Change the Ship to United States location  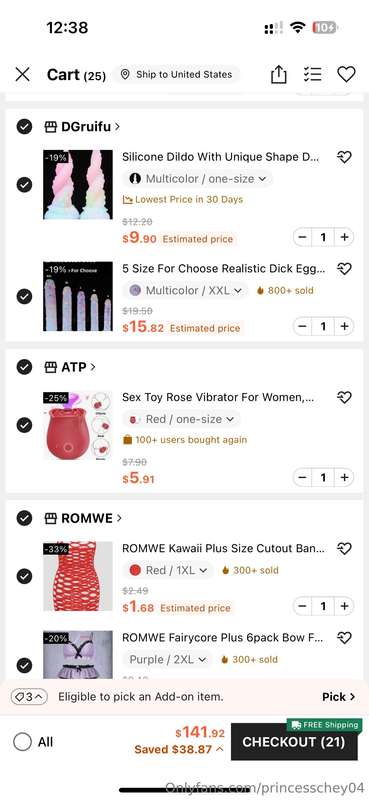[176, 74]
